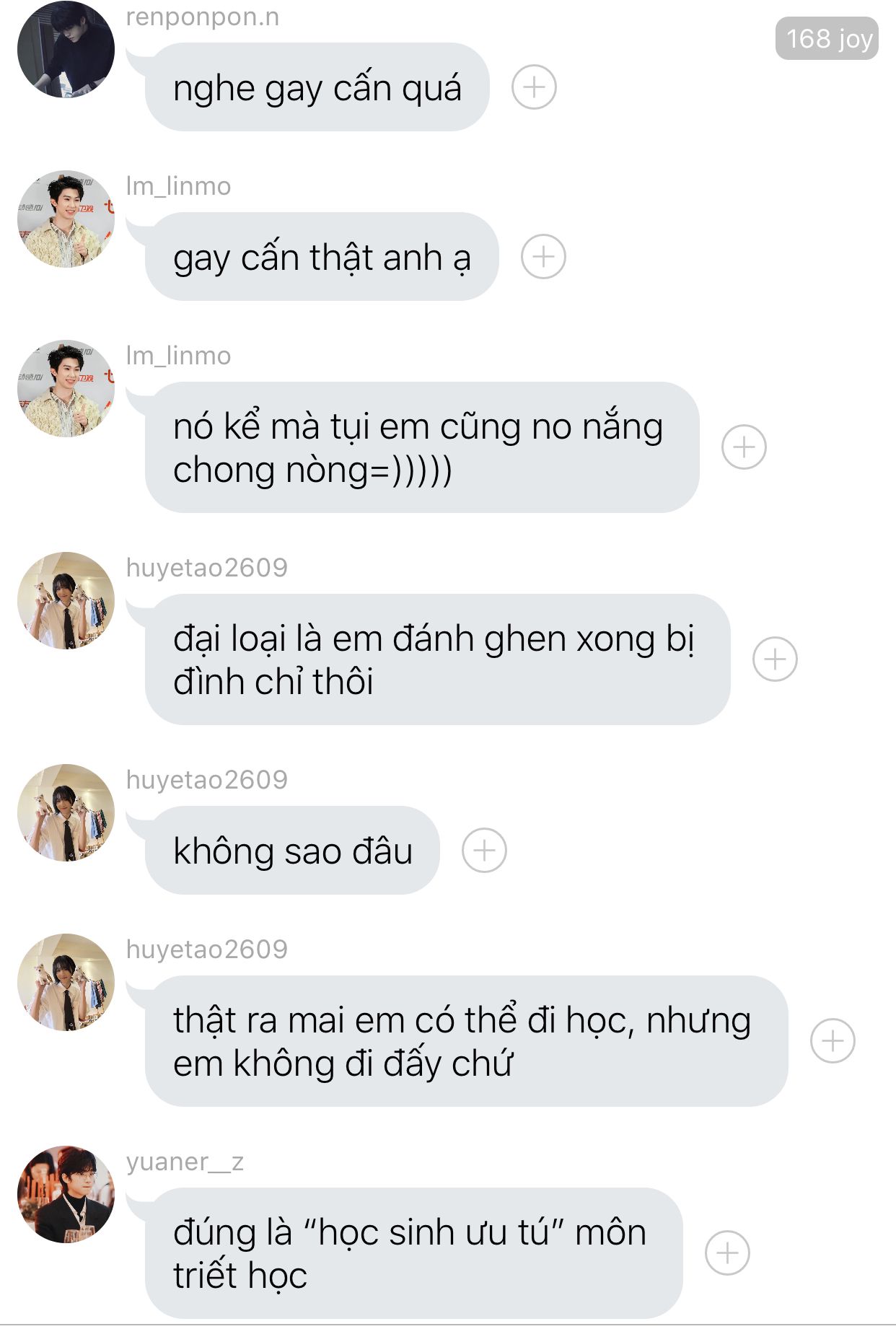Select the "đúng là học sinh ưu tú" bubble
This screenshot has width=896, height=1329.
[x=414, y=1253]
